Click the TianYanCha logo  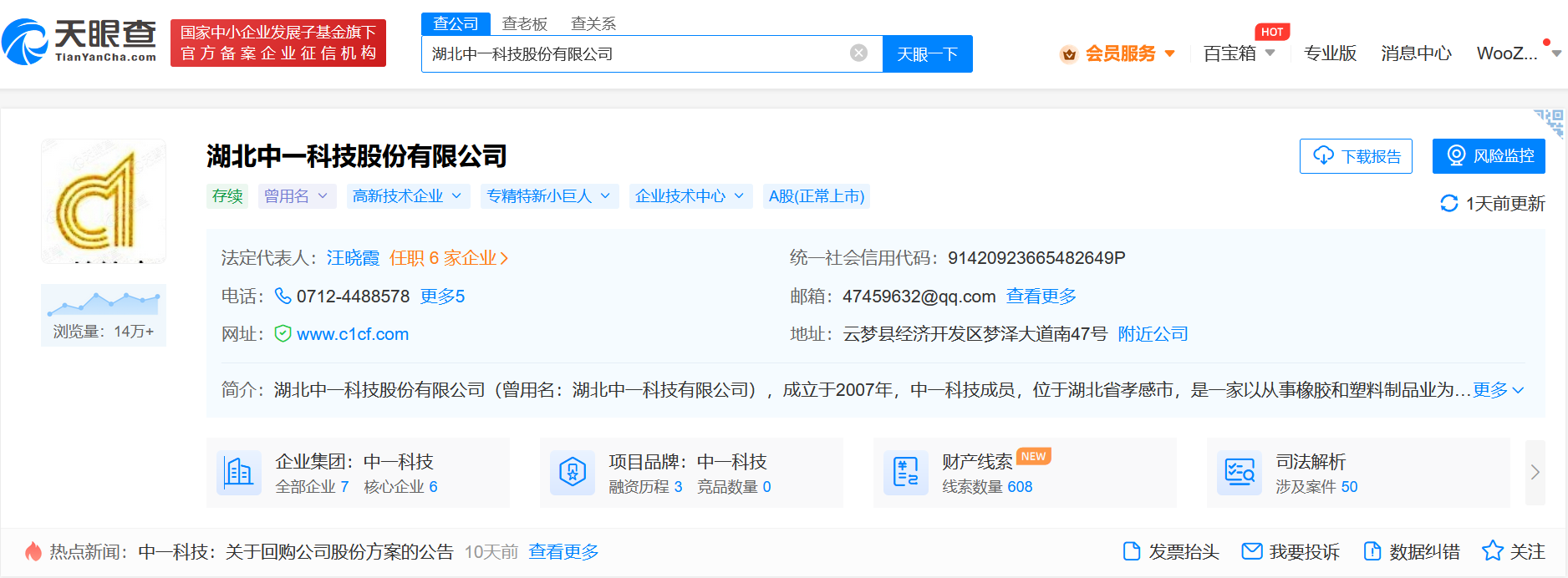coord(79,42)
